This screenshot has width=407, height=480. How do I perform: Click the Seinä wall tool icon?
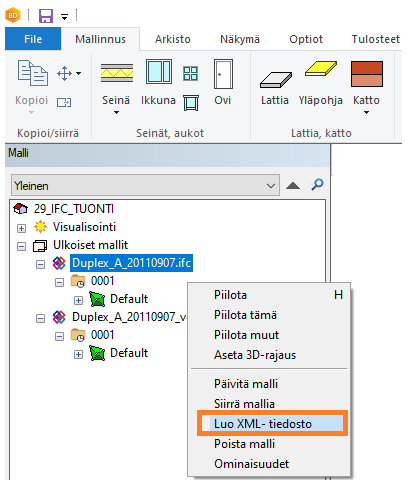click(x=117, y=73)
